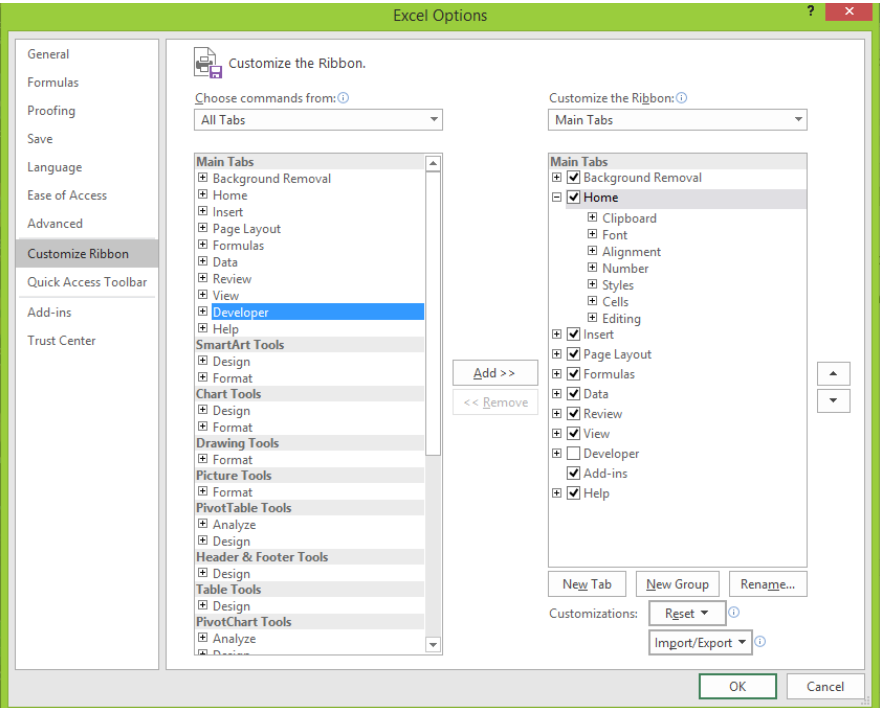
Task: Open Help with the question mark icon
Action: (x=810, y=11)
